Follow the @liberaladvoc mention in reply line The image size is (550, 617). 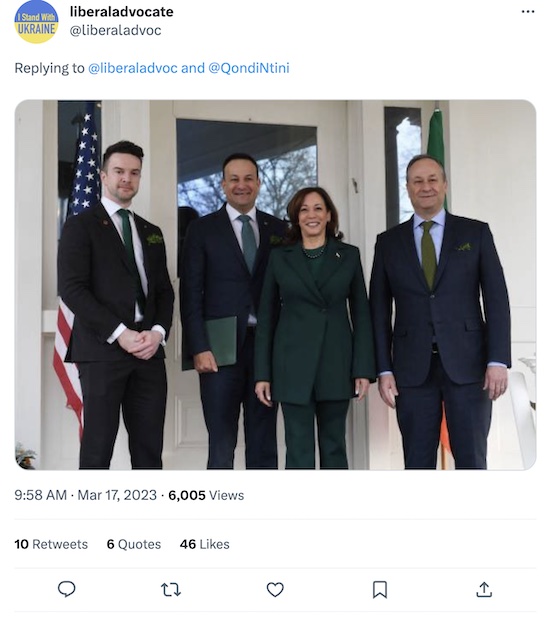coord(133,68)
